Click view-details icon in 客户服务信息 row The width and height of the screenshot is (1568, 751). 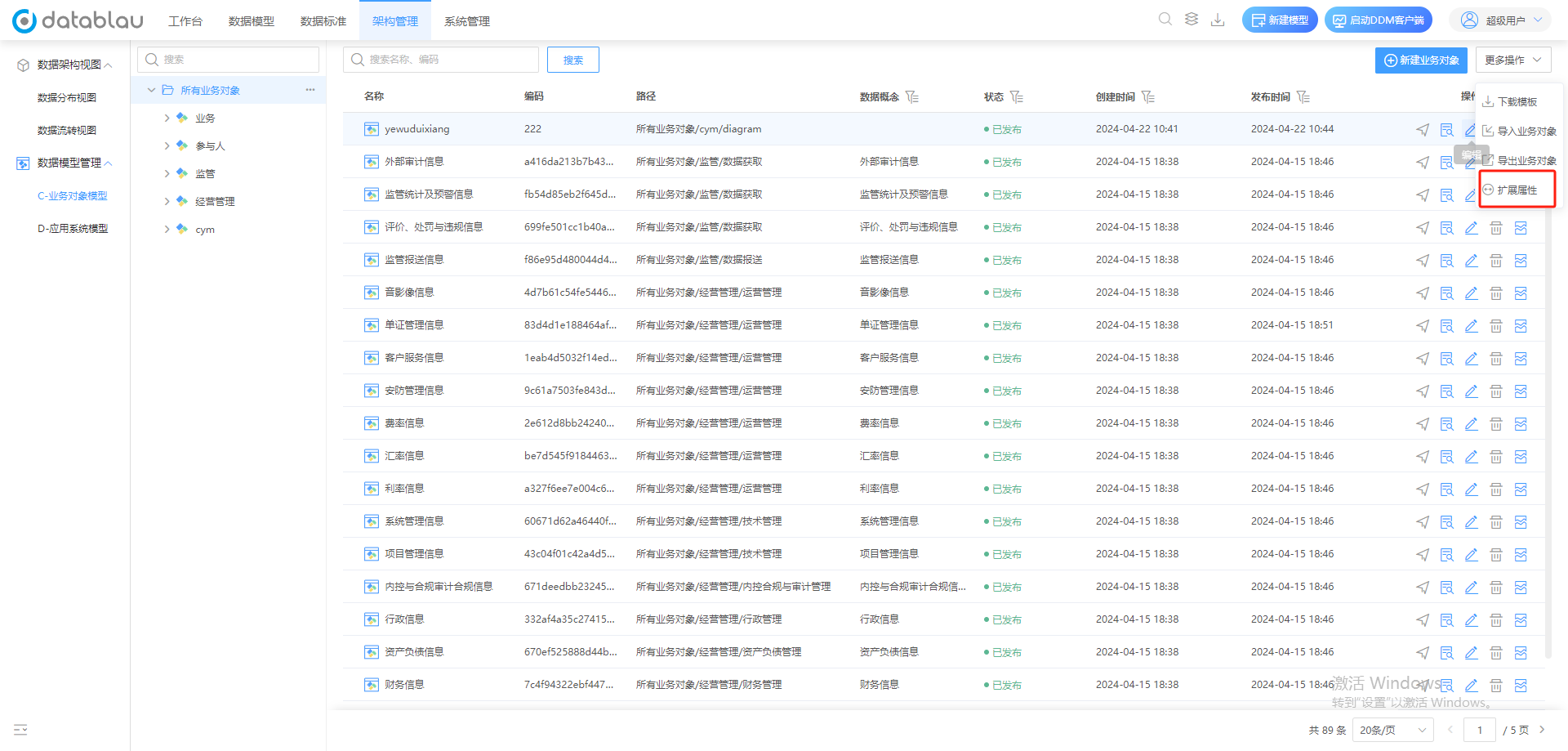1447,359
